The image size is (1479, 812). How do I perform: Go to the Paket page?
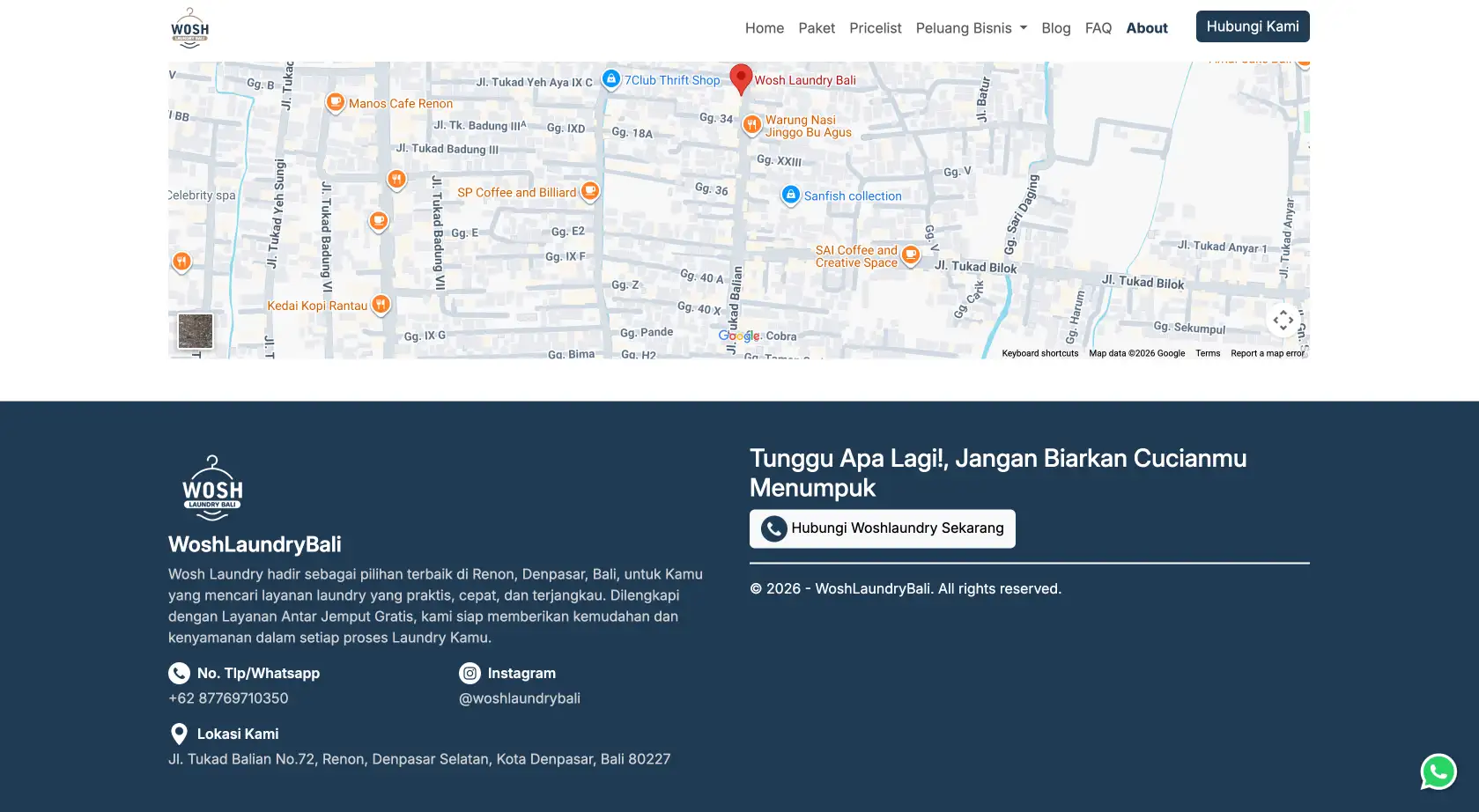coord(817,28)
